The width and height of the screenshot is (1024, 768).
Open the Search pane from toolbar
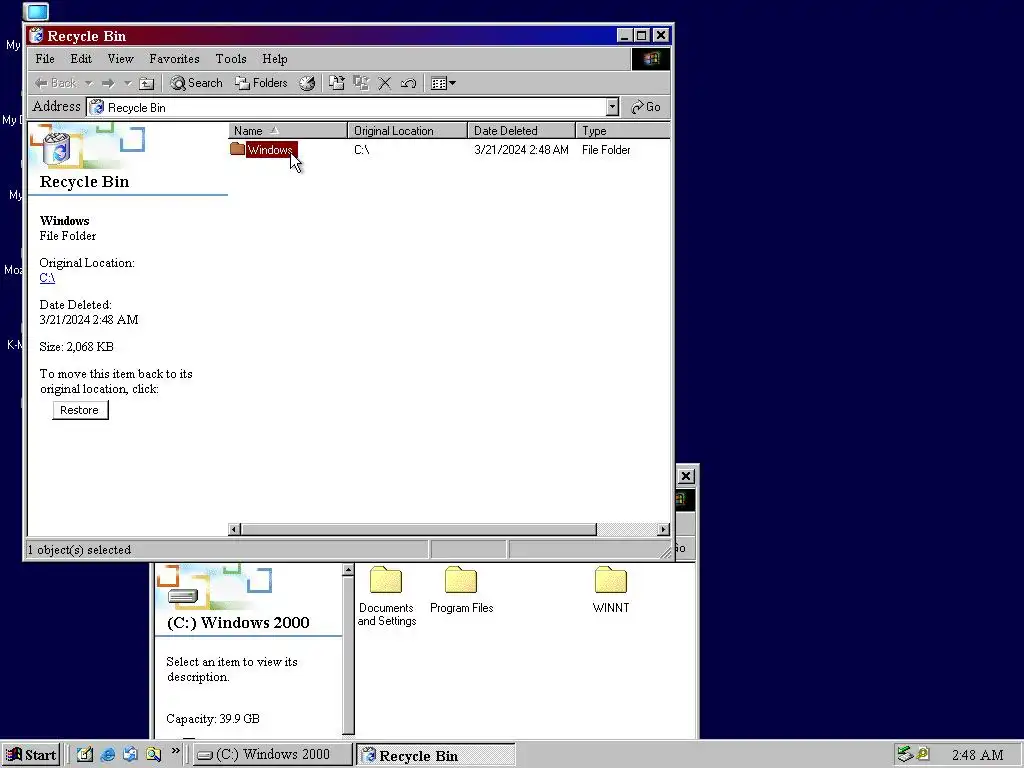(197, 83)
